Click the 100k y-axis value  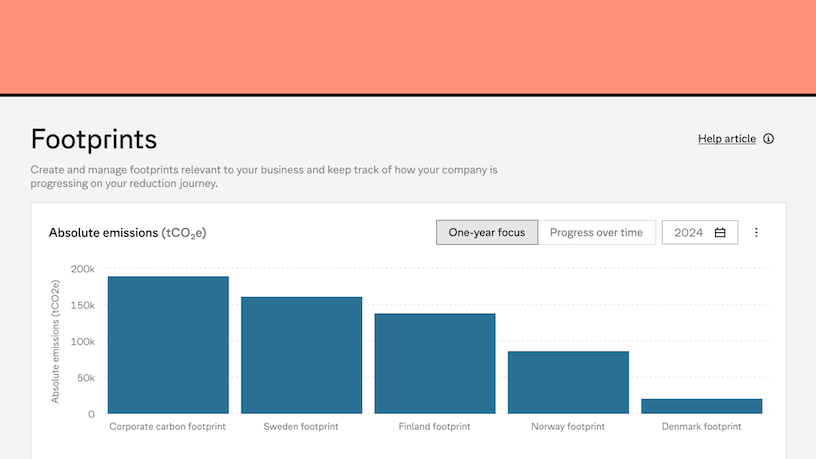pyautogui.click(x=83, y=341)
